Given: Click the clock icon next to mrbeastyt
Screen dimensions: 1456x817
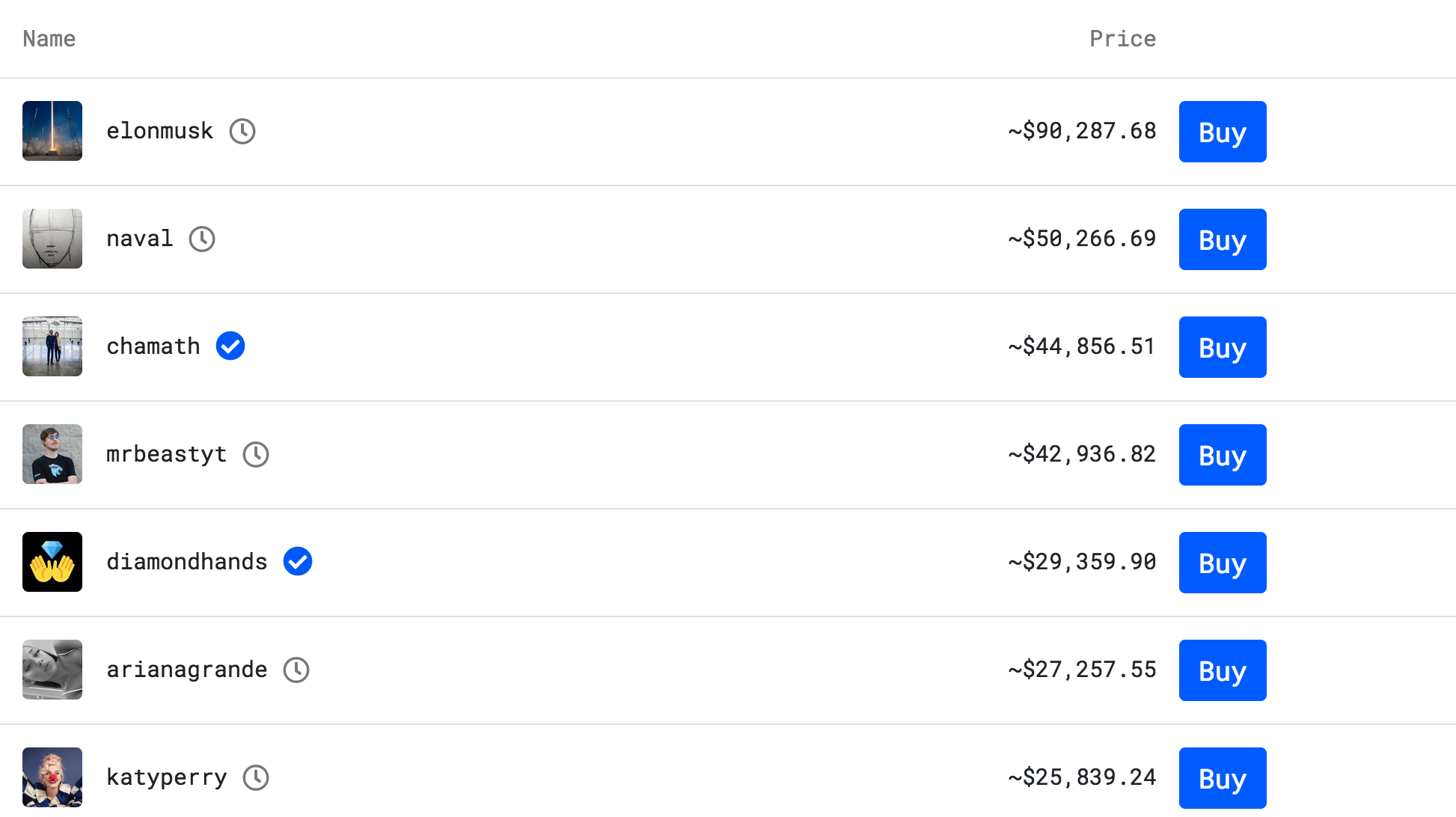Looking at the screenshot, I should (x=256, y=454).
